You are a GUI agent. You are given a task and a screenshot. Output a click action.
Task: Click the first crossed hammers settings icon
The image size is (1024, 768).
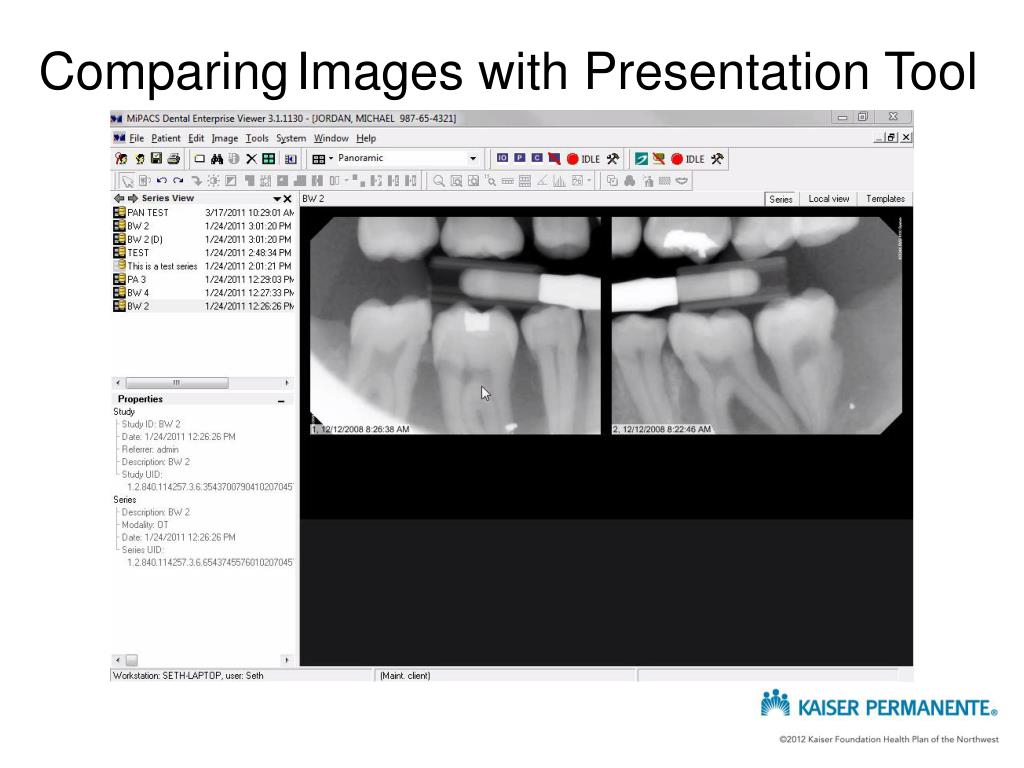(613, 159)
